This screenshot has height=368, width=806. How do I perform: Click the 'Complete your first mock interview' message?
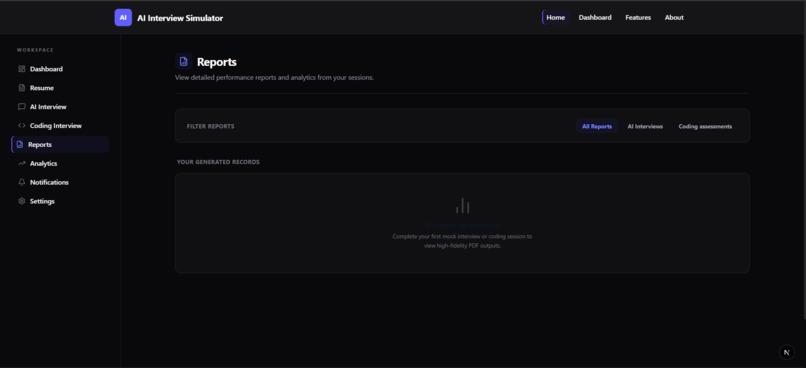tap(462, 241)
